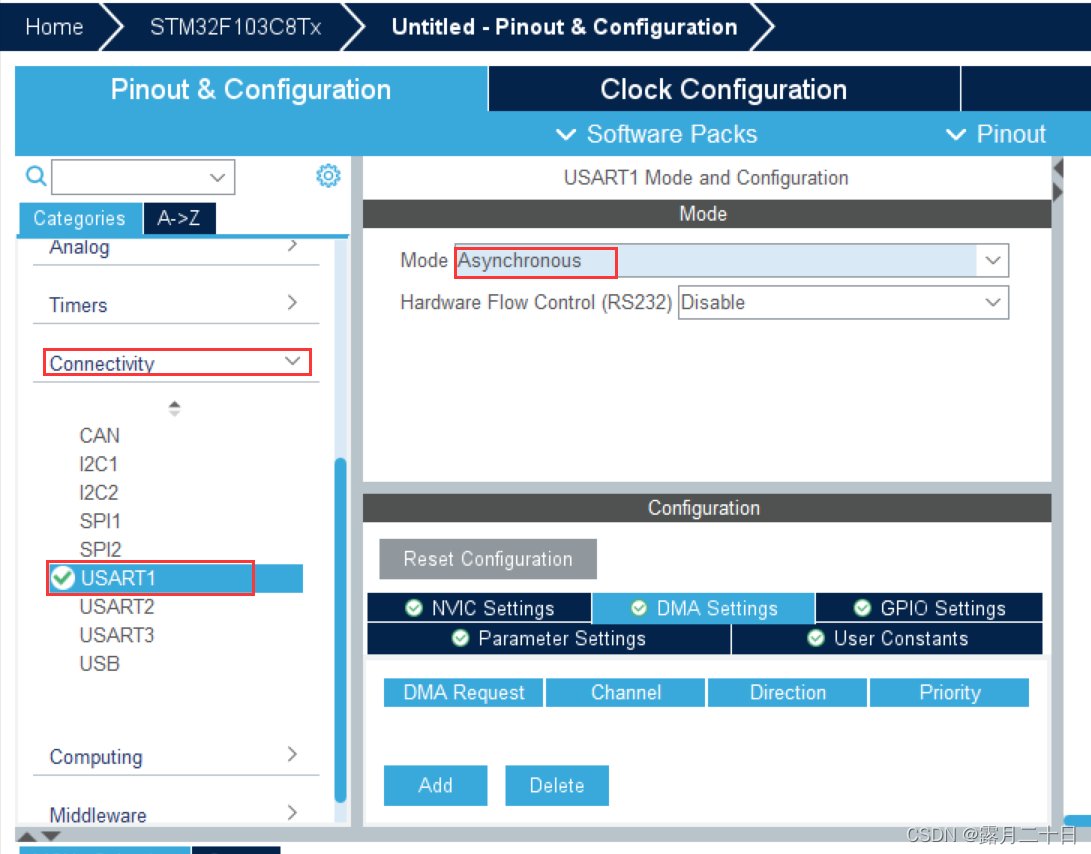The image size is (1091, 854).
Task: Select the Categories tab
Action: 79,219
